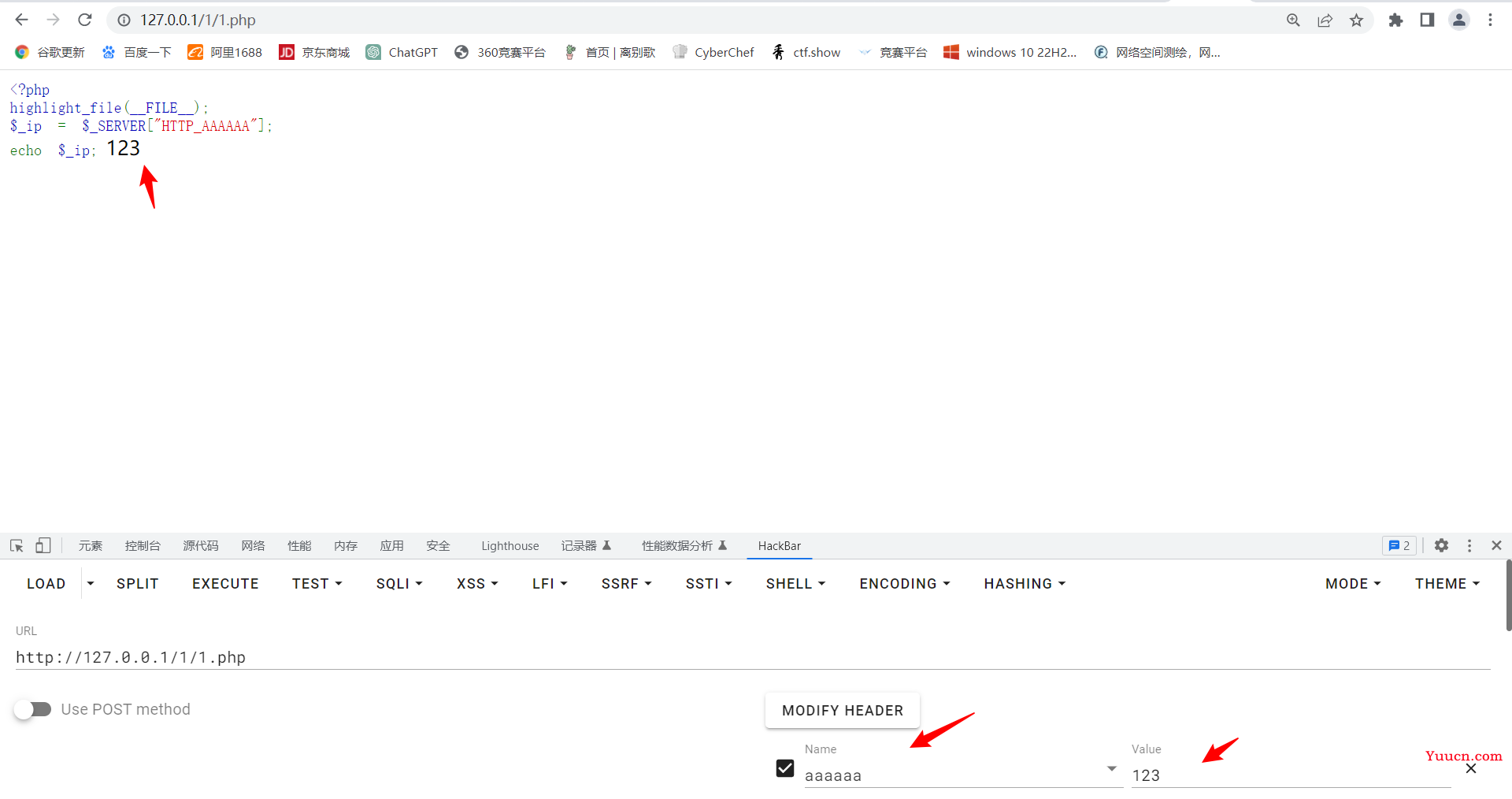Enable the Use POST method switch
The height and width of the screenshot is (799, 1512).
(32, 709)
